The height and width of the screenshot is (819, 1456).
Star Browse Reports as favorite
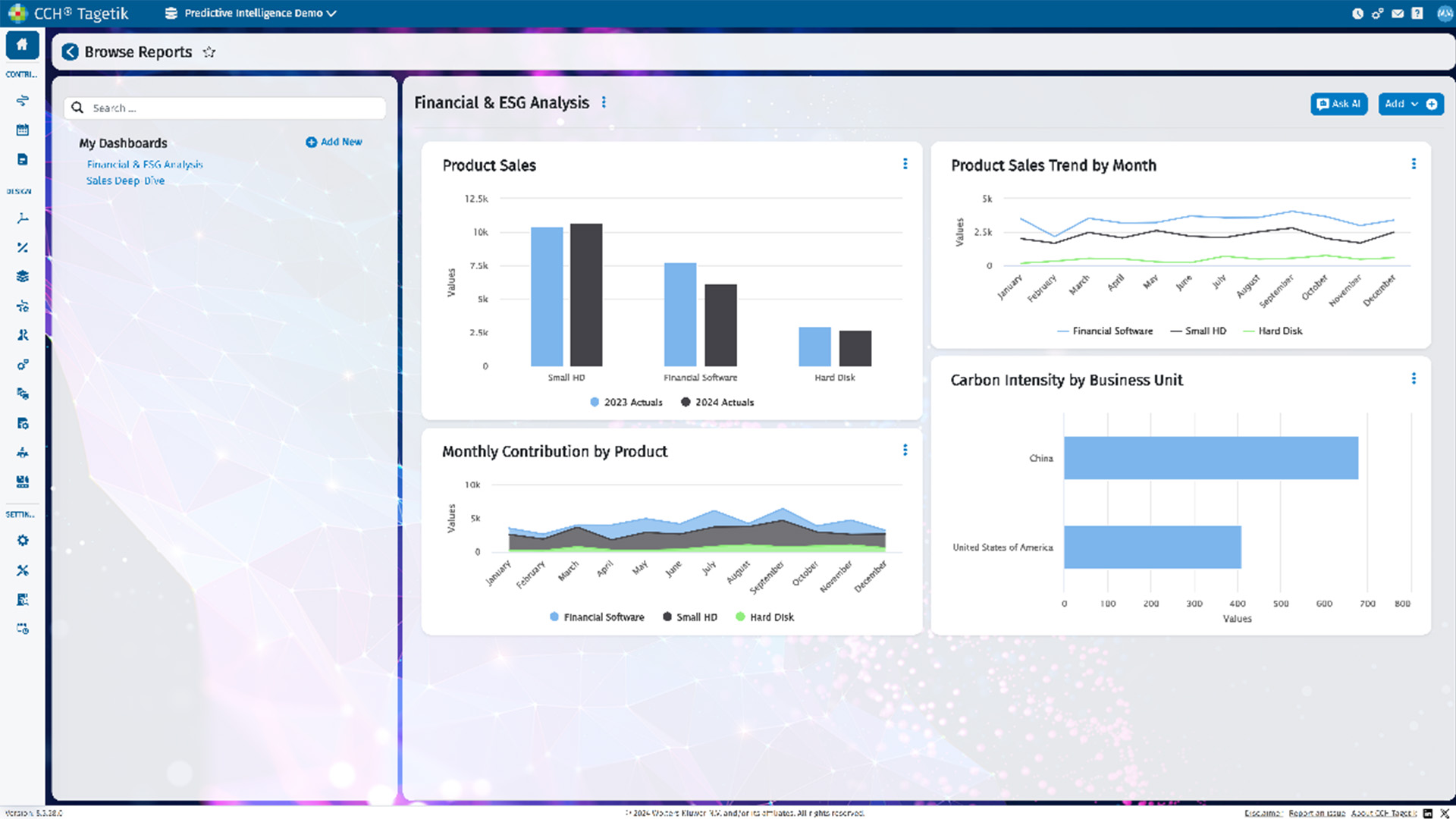point(209,52)
